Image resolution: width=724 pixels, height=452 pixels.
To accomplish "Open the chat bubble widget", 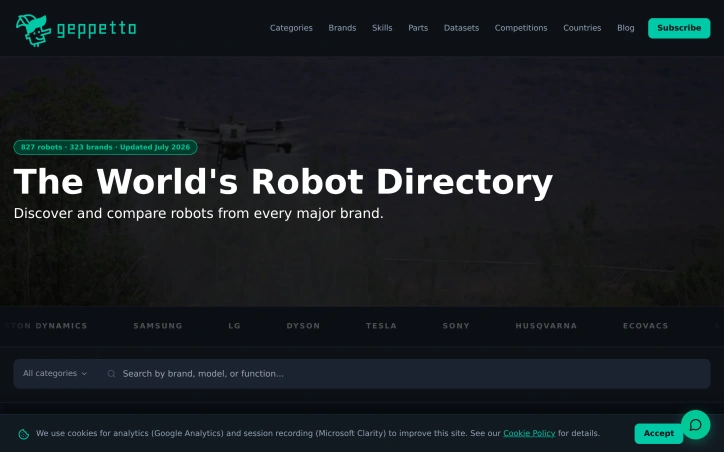I will [x=695, y=425].
